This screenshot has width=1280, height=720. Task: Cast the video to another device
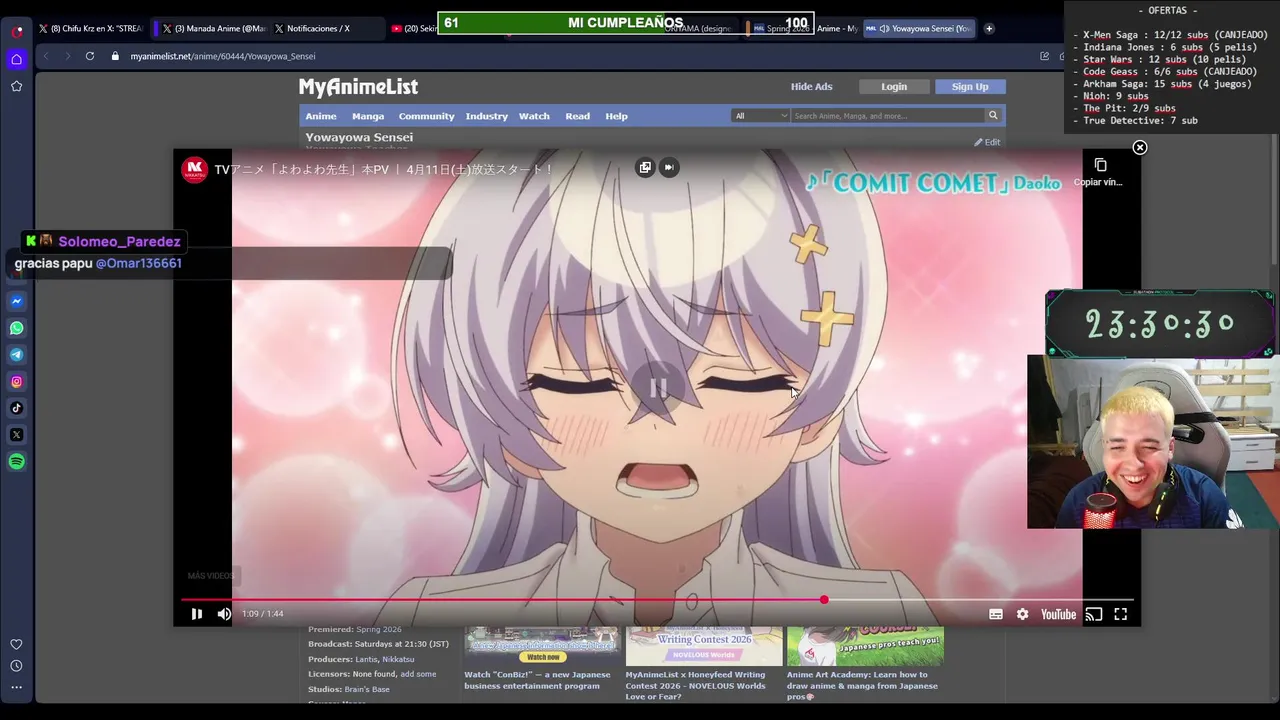click(x=1094, y=614)
